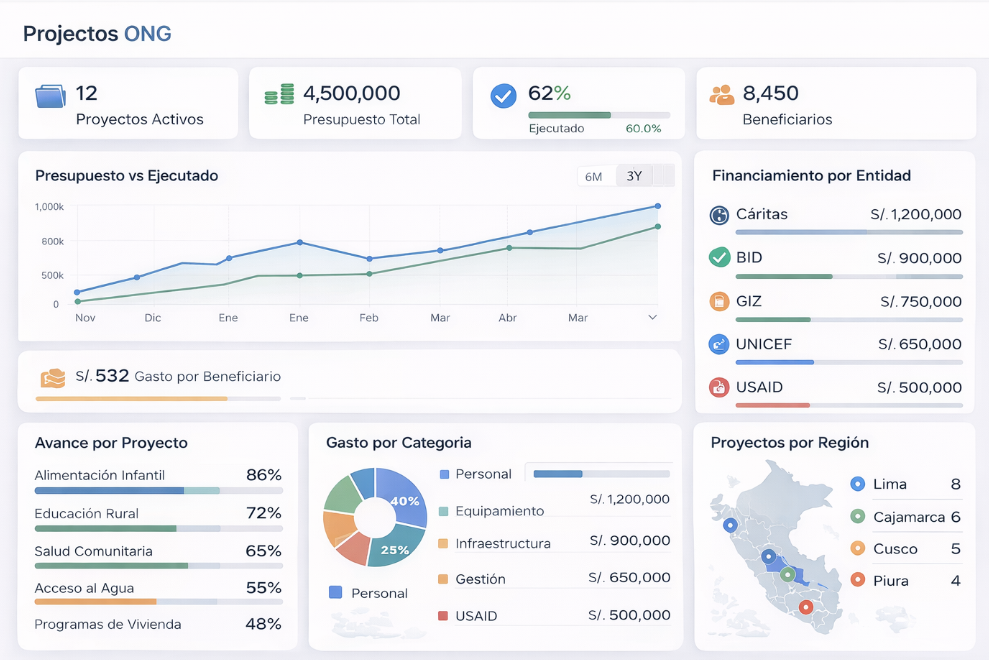Click the red USAID entity icon
The image size is (989, 660).
pyautogui.click(x=720, y=387)
